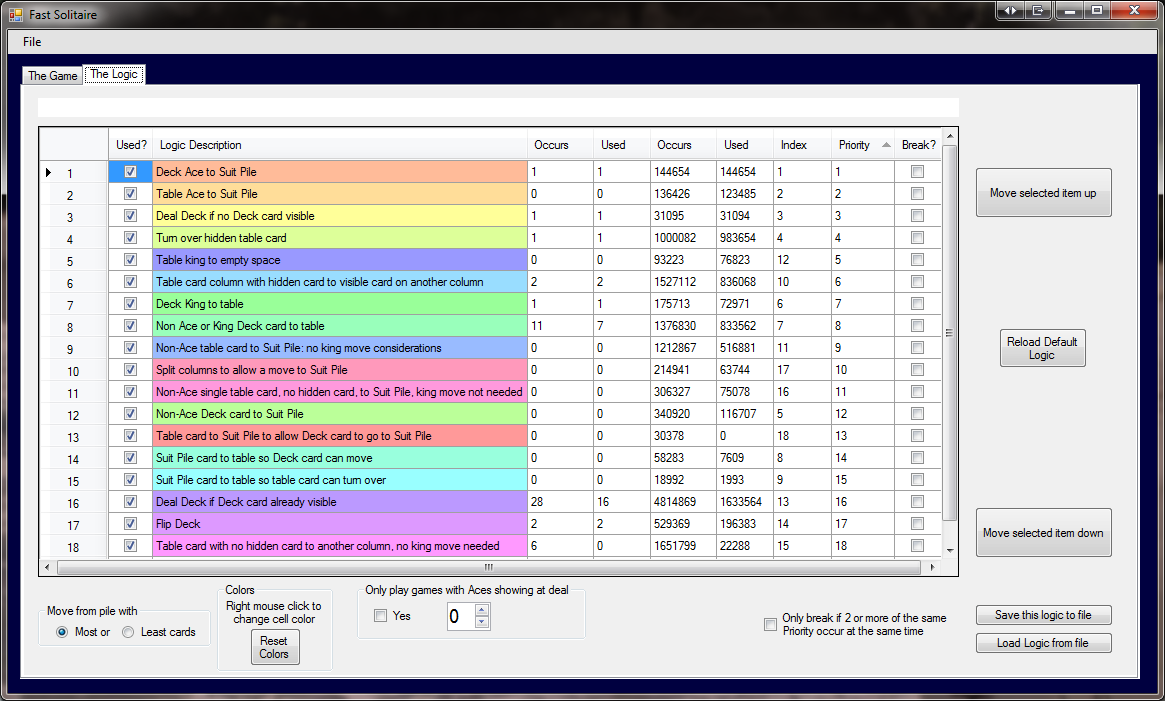Select the Most or radio button
Screen dimensions: 1165x701
(x=62, y=632)
